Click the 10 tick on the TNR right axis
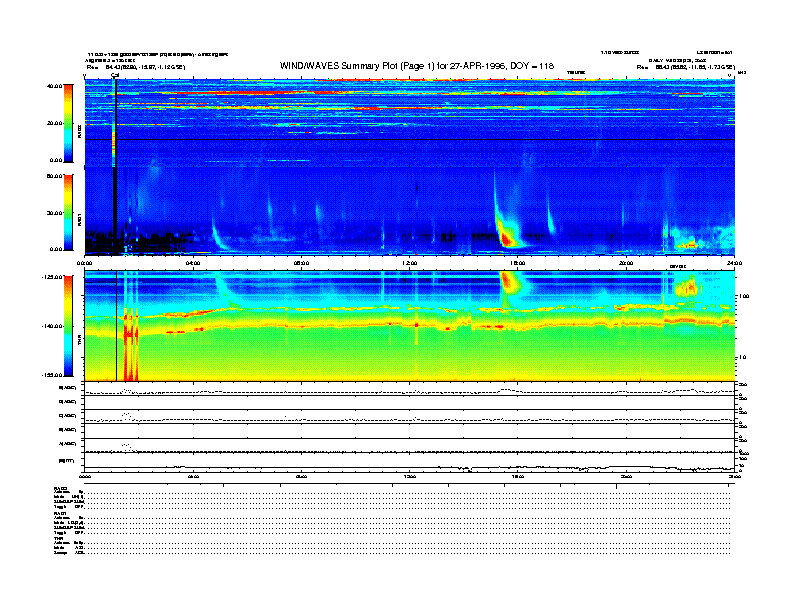 pos(742,357)
